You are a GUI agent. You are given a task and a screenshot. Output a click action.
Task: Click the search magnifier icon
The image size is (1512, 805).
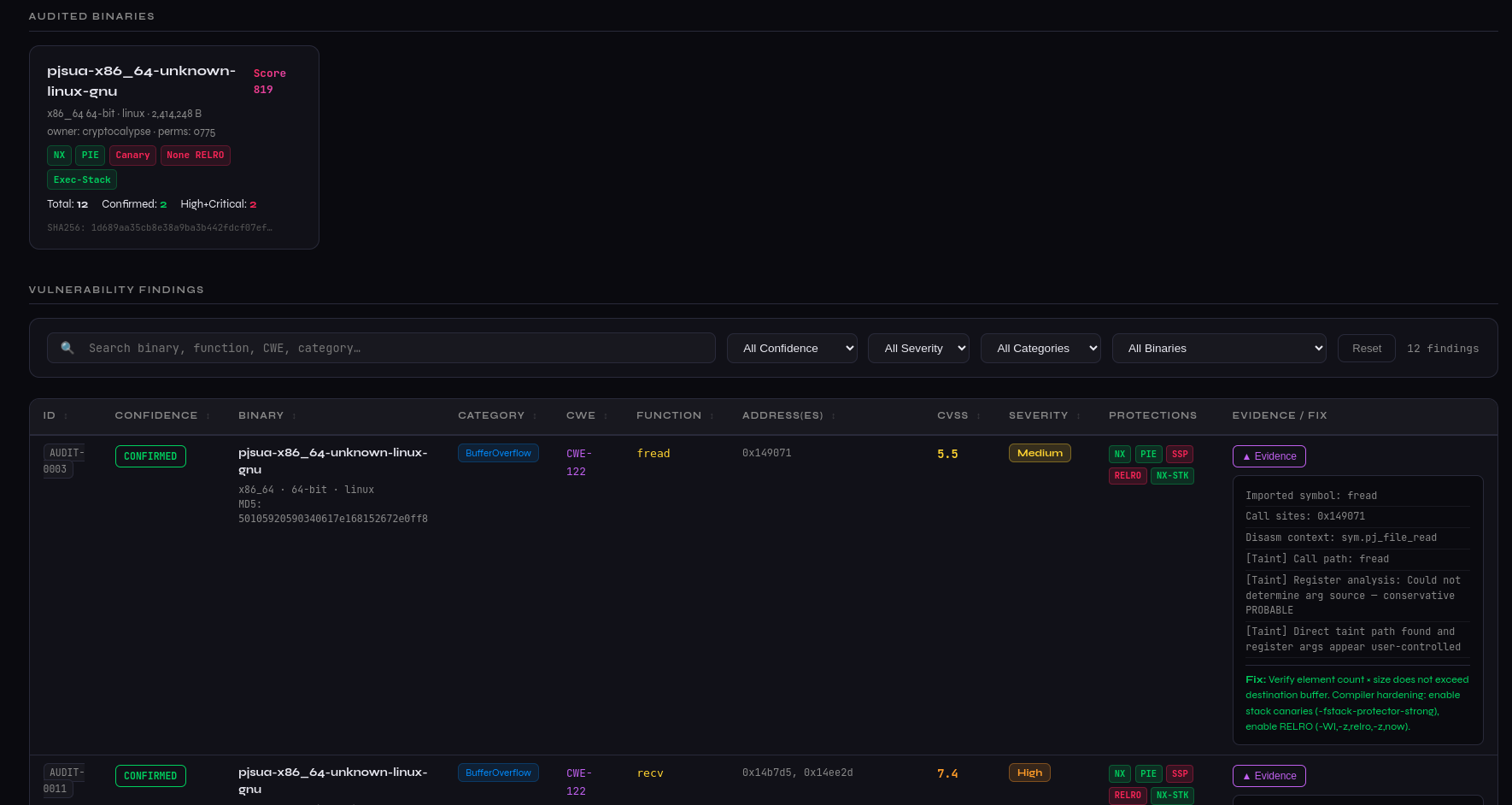(67, 348)
